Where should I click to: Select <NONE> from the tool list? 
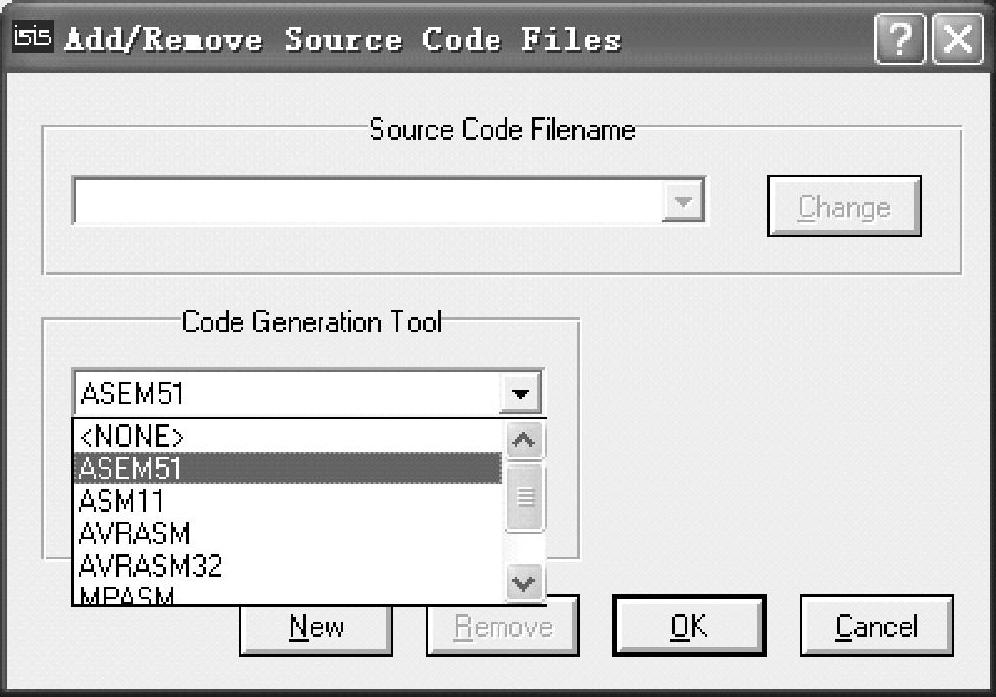coord(289,436)
